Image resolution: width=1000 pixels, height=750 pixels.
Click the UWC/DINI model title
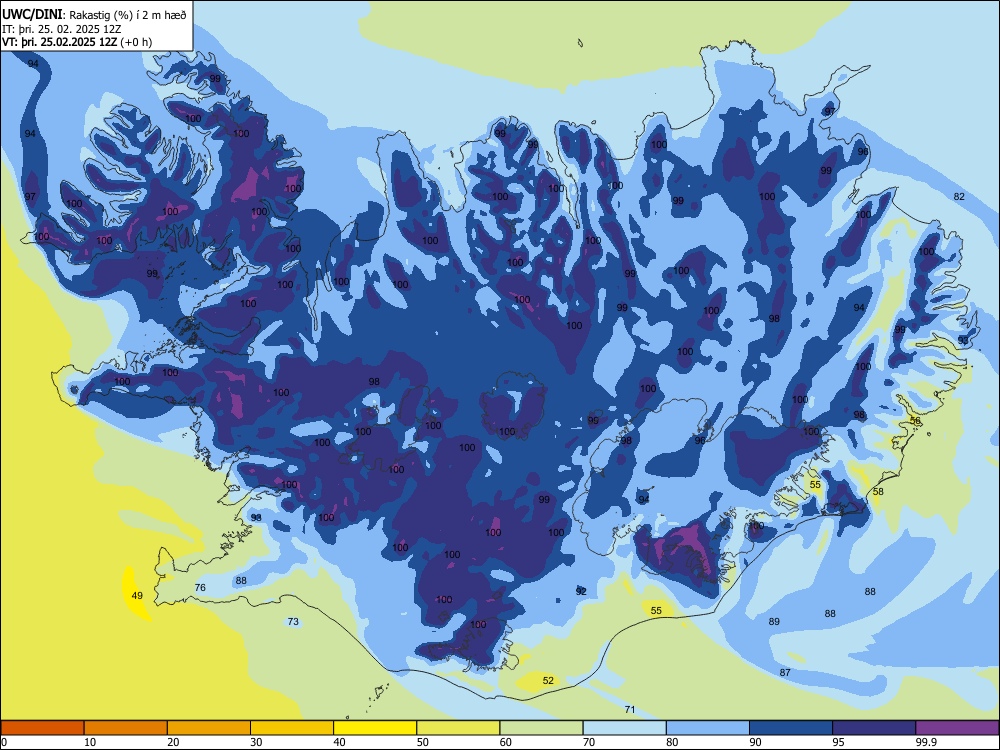tap(33, 15)
